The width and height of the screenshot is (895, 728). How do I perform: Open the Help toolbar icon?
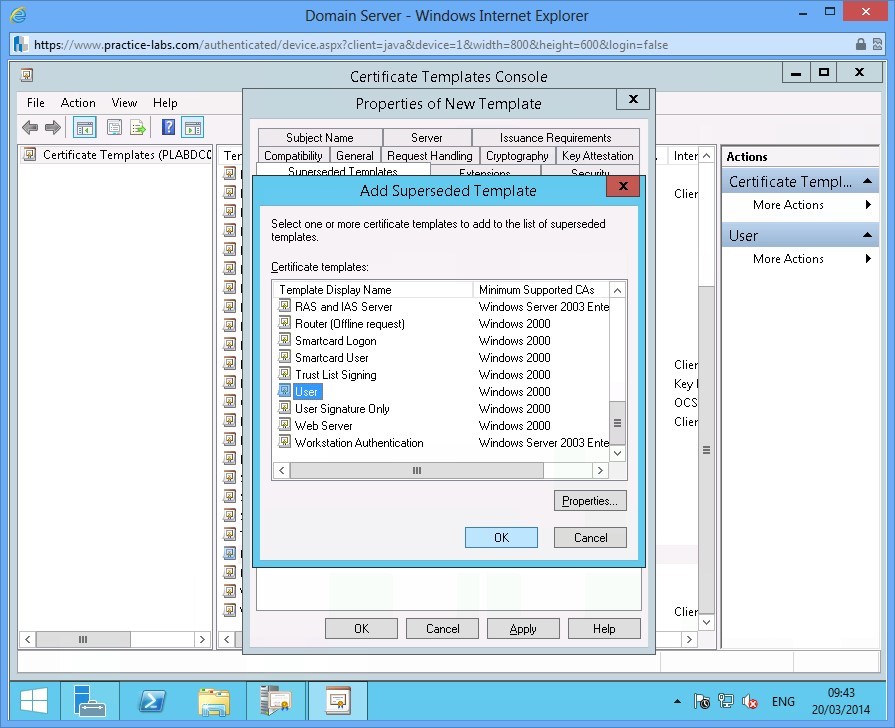pyautogui.click(x=167, y=126)
